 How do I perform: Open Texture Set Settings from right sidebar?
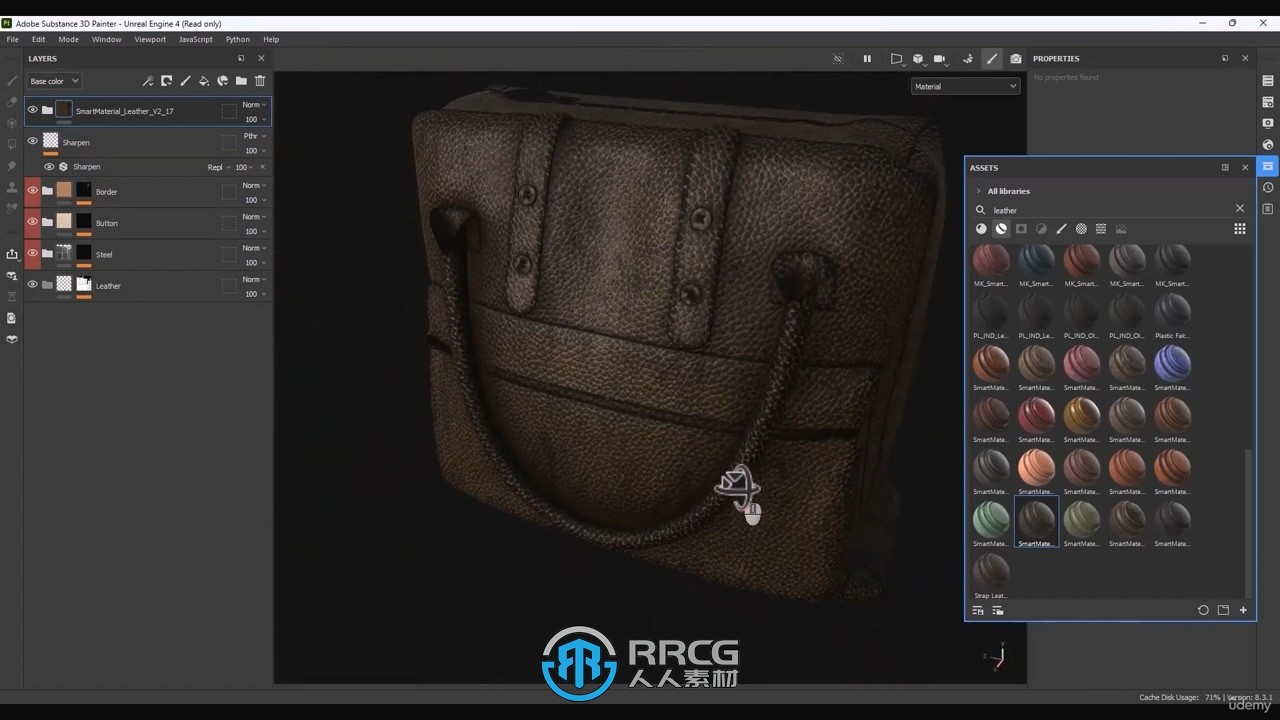tap(1268, 102)
